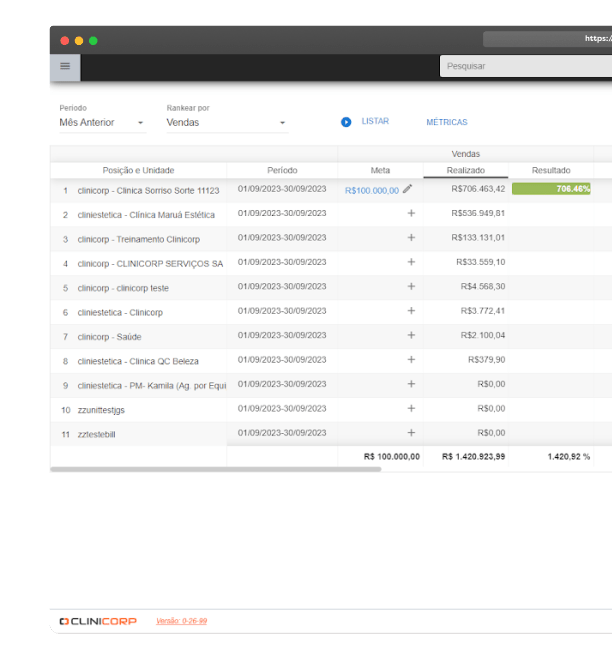This screenshot has width=612, height=658.
Task: Click realizado value R$3.772,41
Action: click(483, 311)
